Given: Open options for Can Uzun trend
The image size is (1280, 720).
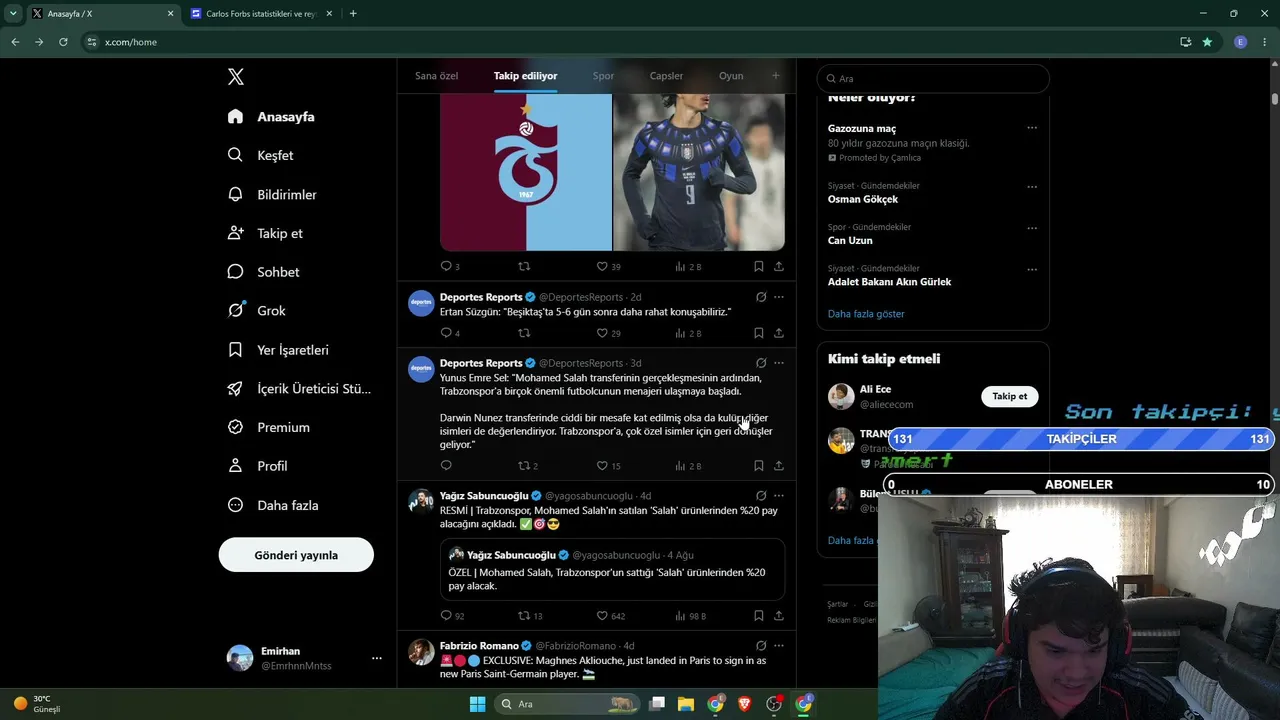Looking at the screenshot, I should (x=1032, y=228).
